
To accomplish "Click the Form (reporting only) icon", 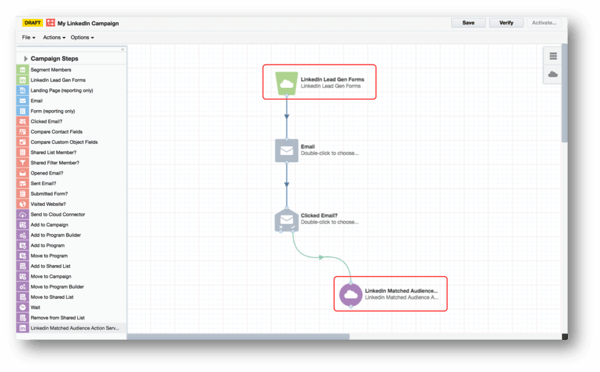I will tap(23, 111).
